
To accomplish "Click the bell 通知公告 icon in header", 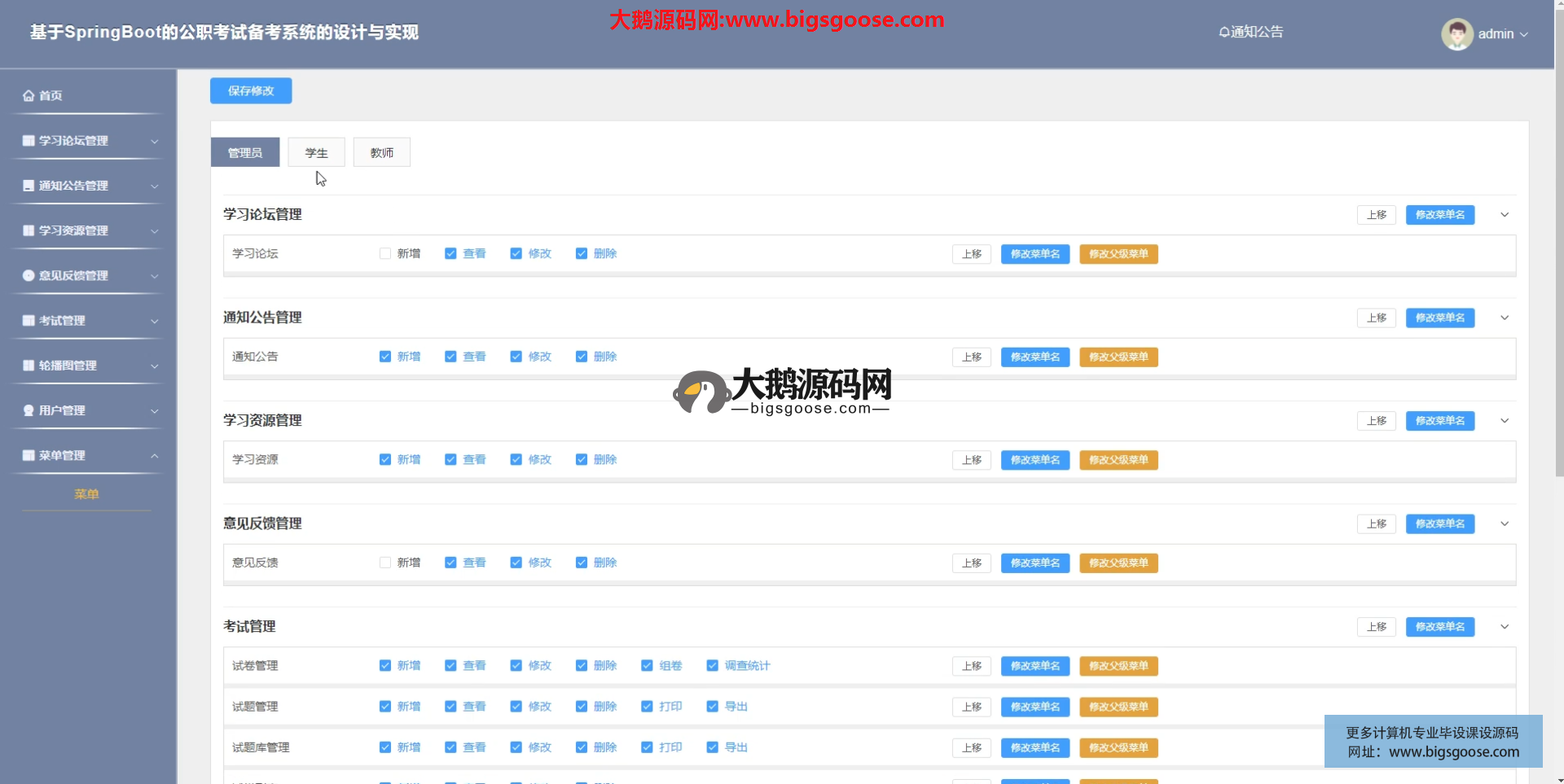I will (x=1224, y=33).
